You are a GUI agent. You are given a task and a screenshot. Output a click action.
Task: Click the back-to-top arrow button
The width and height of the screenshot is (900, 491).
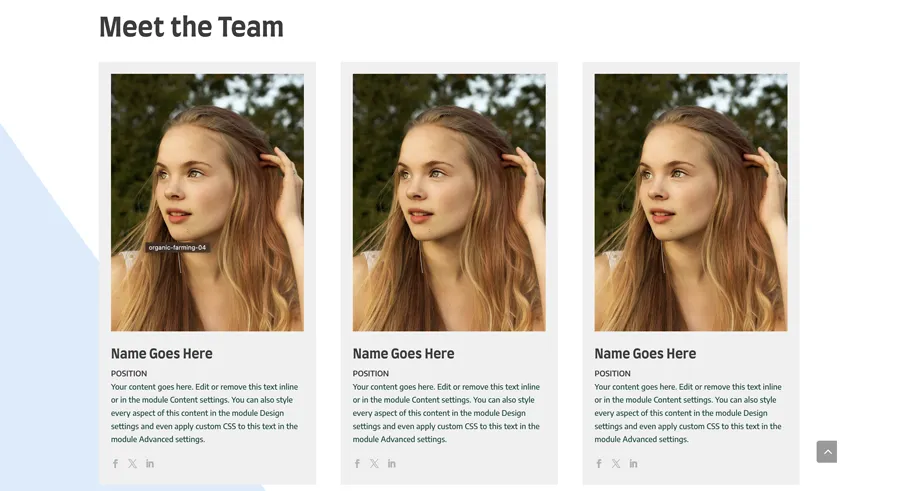[827, 451]
